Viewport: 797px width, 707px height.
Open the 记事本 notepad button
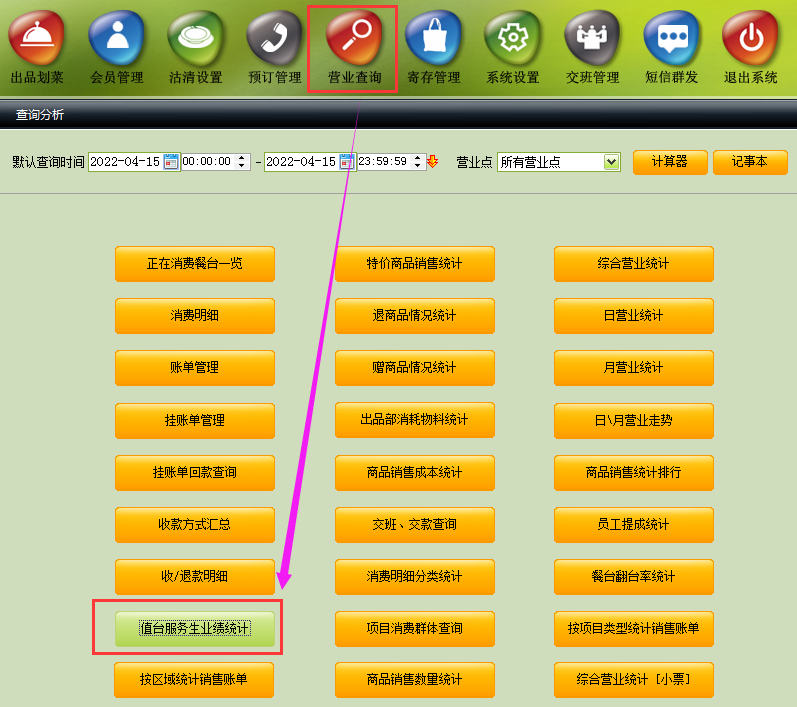[750, 162]
